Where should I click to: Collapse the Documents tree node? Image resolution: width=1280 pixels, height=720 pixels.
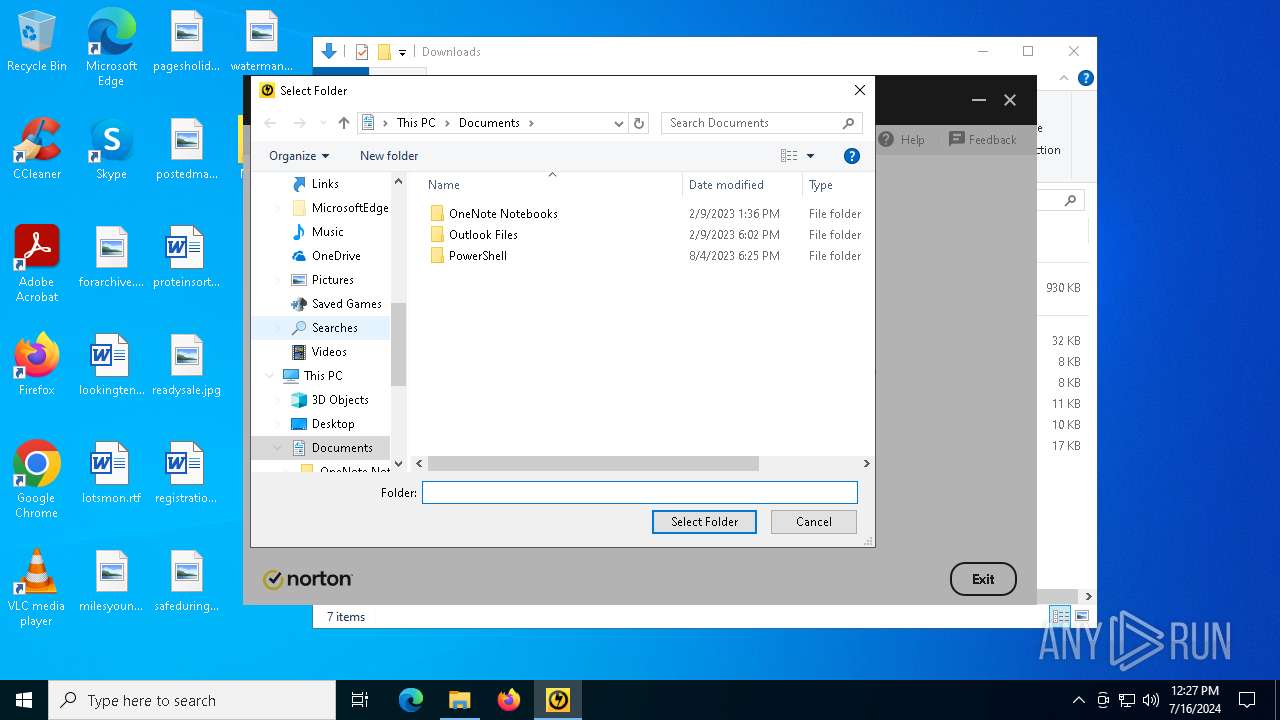tap(277, 448)
